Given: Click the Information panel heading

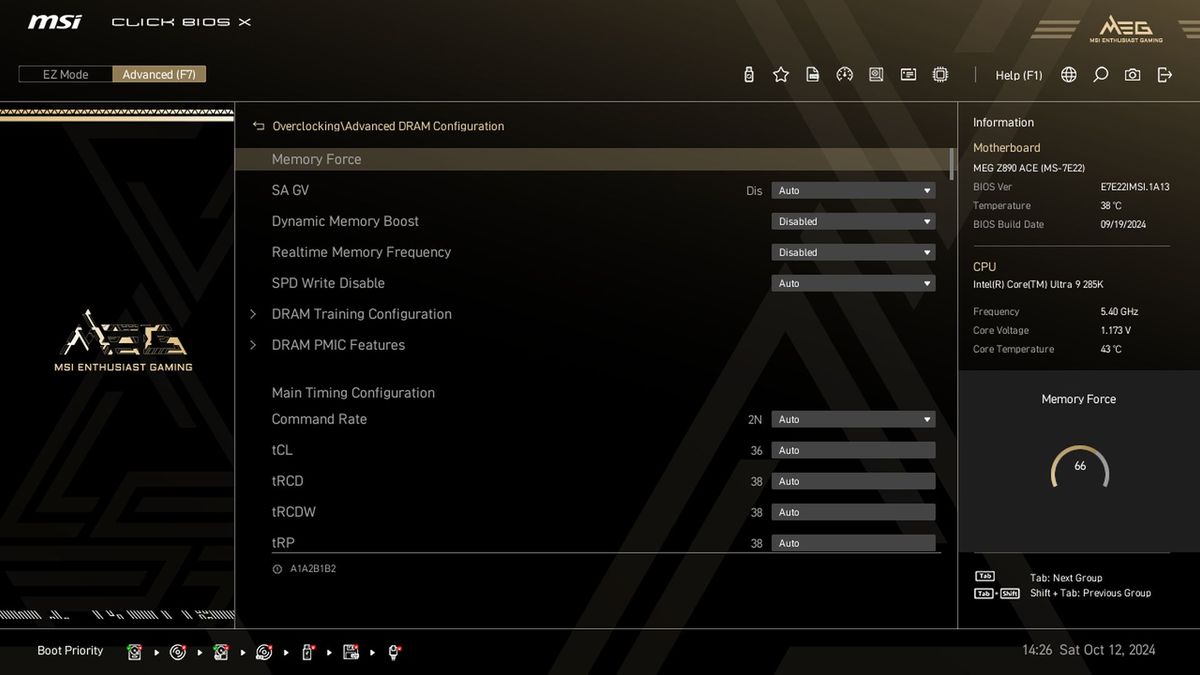Looking at the screenshot, I should point(1003,123).
